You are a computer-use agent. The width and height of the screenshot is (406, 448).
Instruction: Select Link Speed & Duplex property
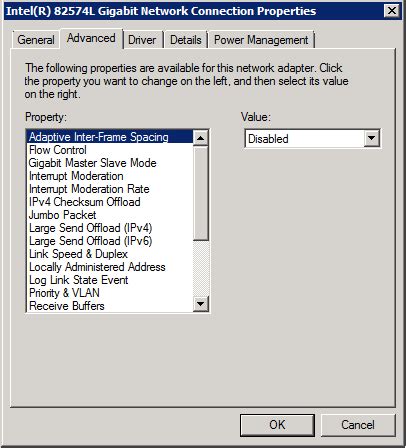point(109,254)
